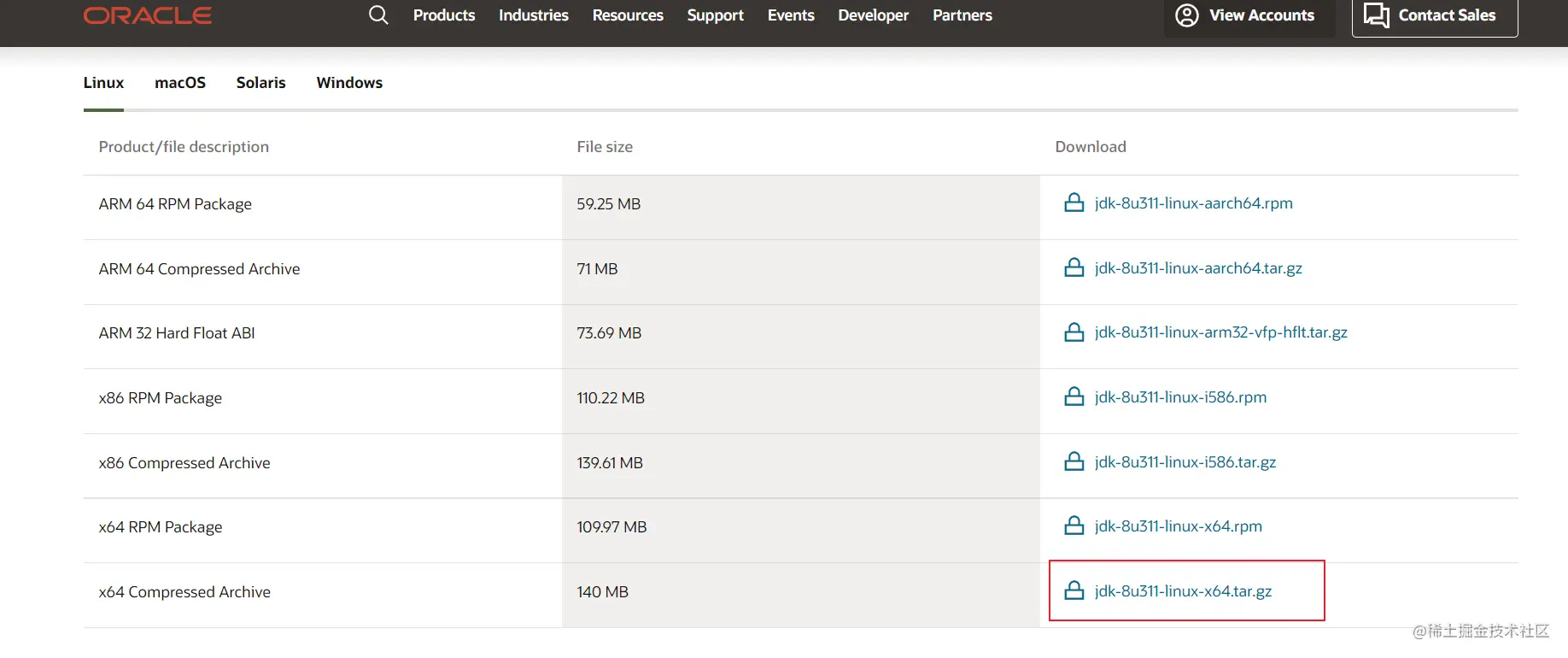Click the 'Product/file description' column header

(x=184, y=147)
